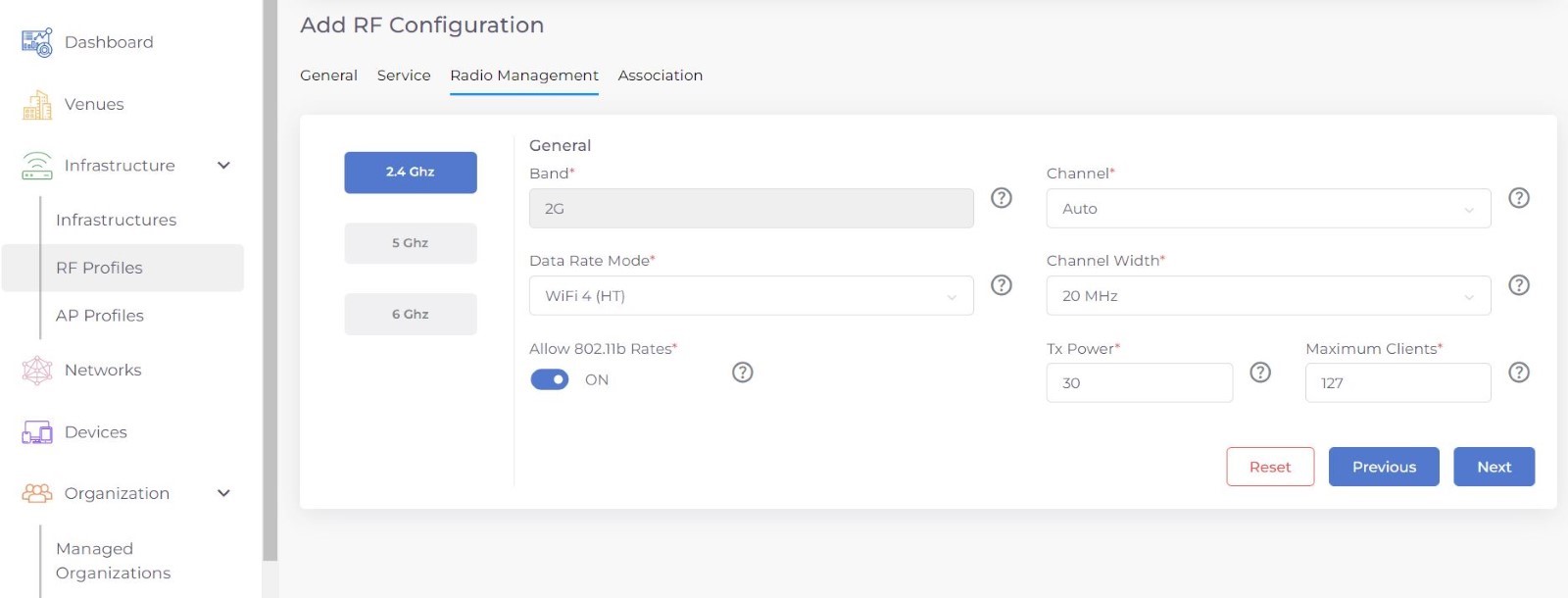Click help icon beside Channel dropdown
Screen dimensions: 1568x598
pyautogui.click(x=1518, y=198)
